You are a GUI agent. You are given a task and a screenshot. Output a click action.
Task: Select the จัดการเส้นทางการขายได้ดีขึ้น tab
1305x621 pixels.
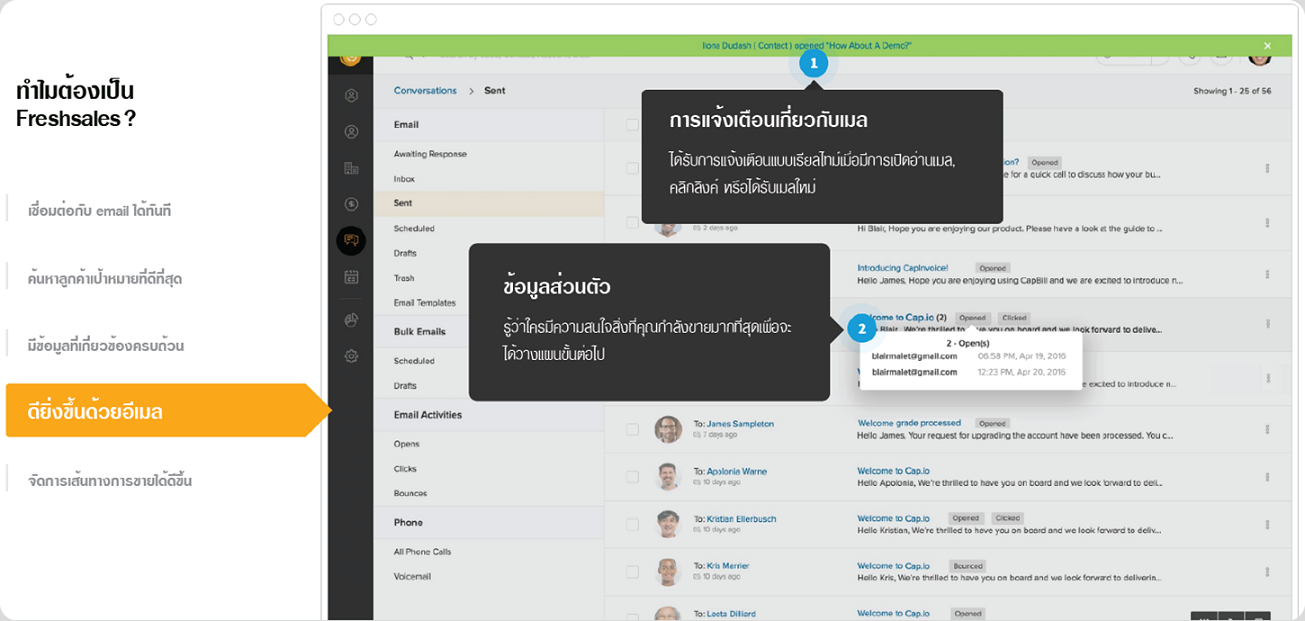(110, 481)
